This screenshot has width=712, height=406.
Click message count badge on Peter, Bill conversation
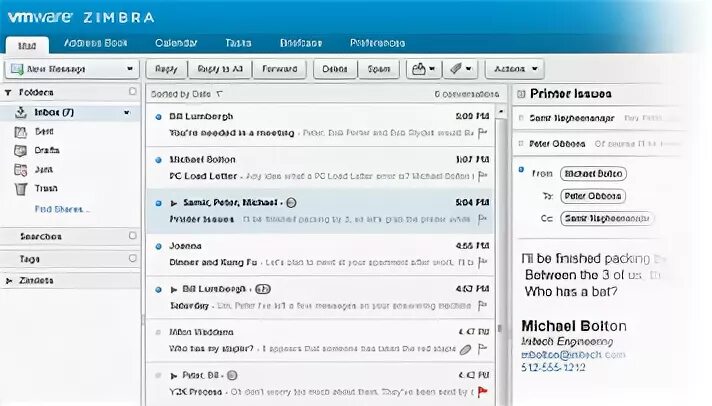(x=232, y=376)
